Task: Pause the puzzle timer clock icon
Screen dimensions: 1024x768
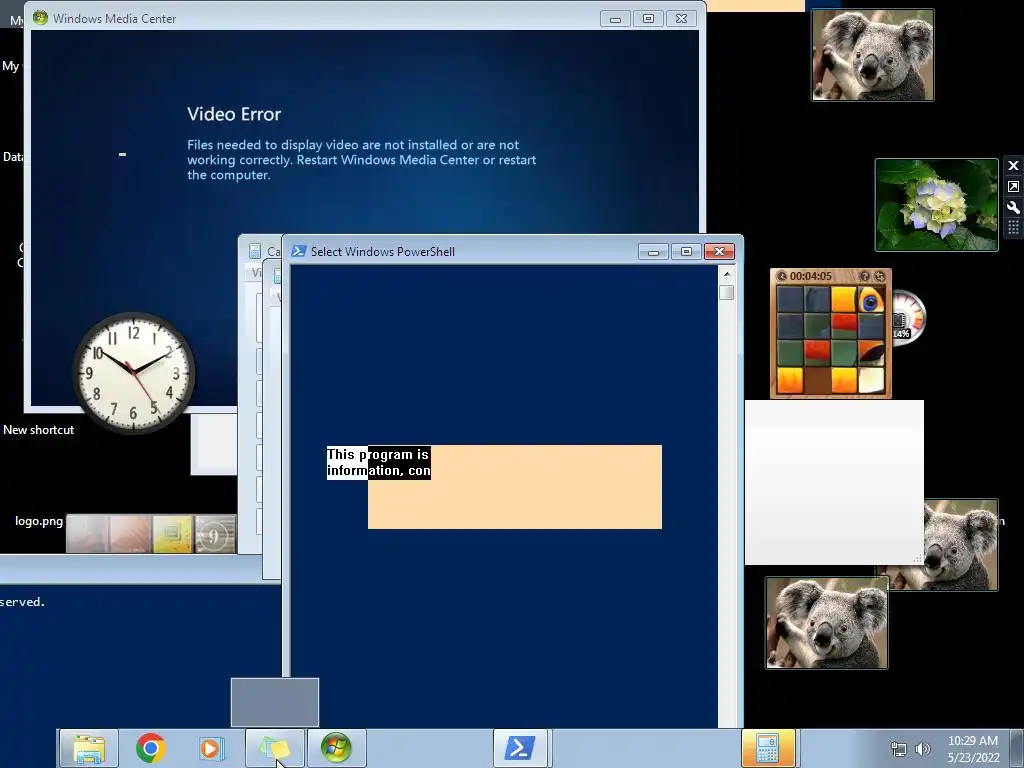Action: pos(782,276)
